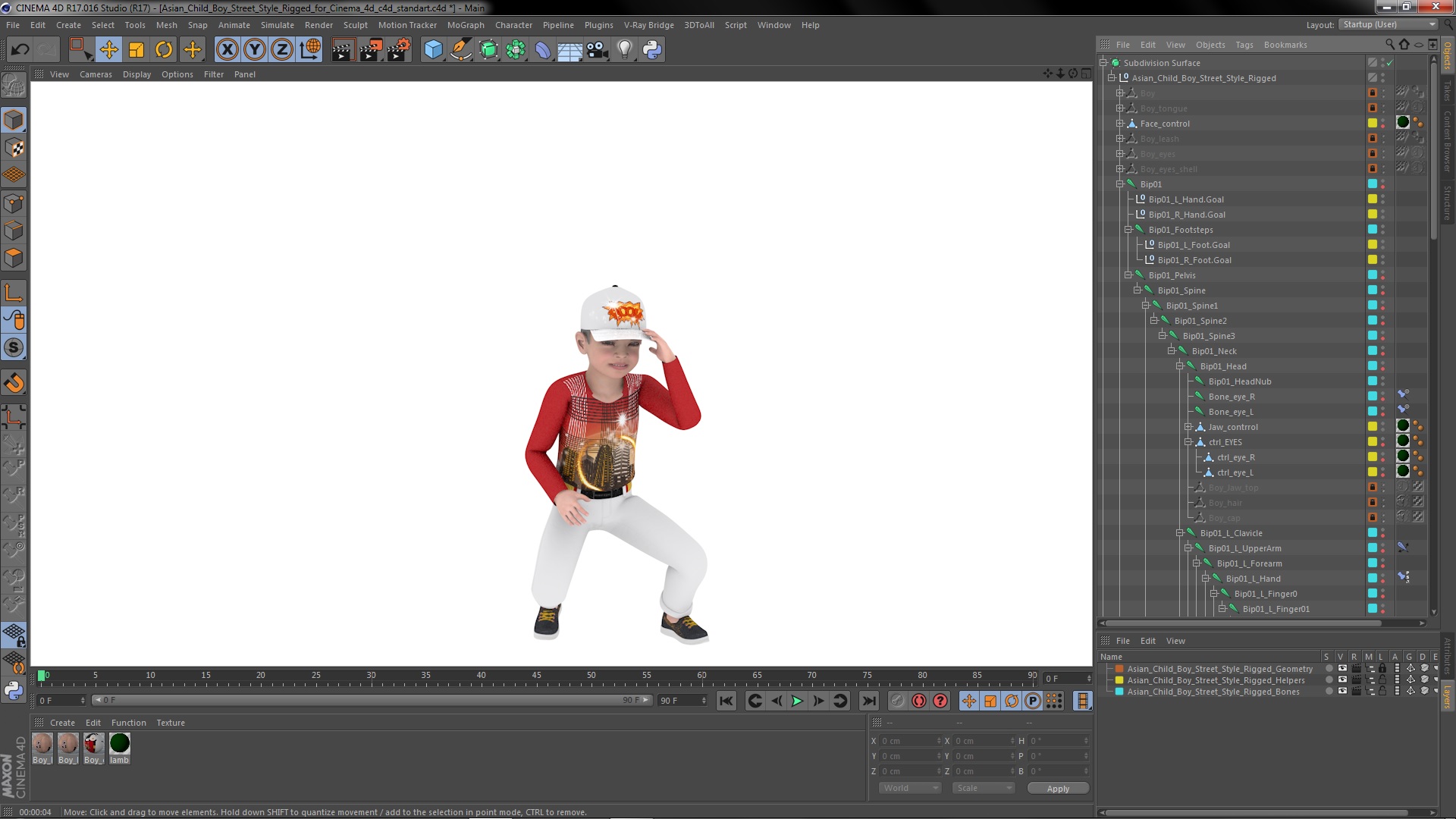Open spline pen tool icon
This screenshot has height=819, width=1456.
pyautogui.click(x=461, y=50)
